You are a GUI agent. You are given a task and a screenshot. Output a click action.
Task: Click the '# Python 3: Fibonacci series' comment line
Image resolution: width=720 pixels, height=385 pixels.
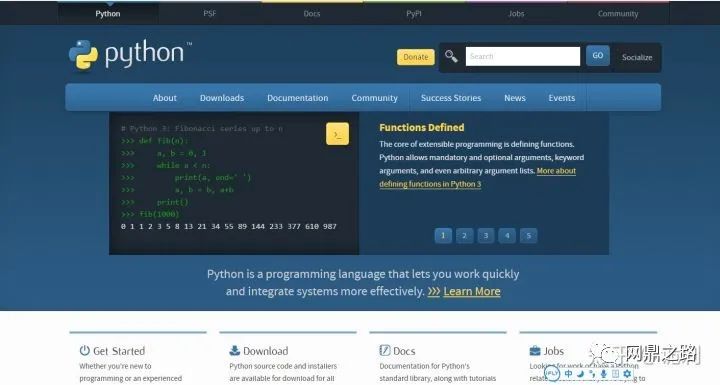click(x=202, y=129)
